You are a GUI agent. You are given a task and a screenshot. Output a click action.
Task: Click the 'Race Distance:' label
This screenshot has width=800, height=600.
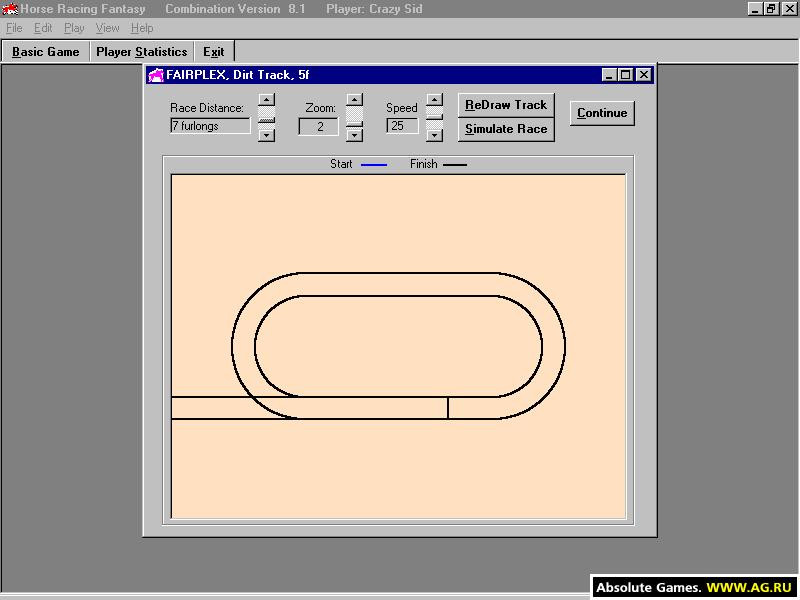click(x=207, y=108)
